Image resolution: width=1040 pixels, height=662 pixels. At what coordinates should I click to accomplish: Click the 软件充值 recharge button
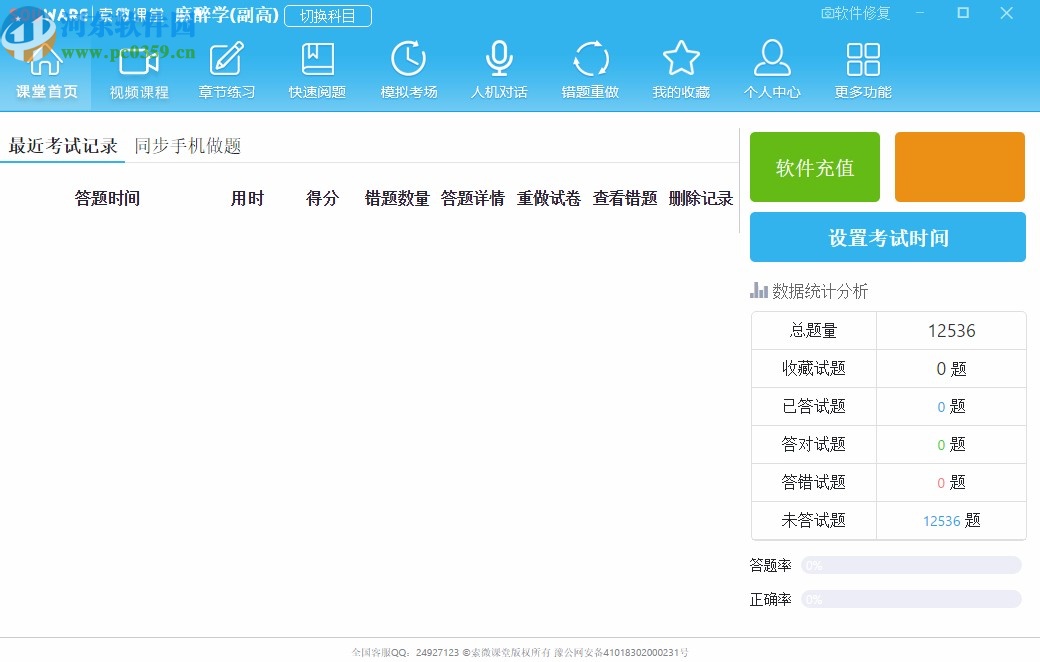pyautogui.click(x=814, y=167)
